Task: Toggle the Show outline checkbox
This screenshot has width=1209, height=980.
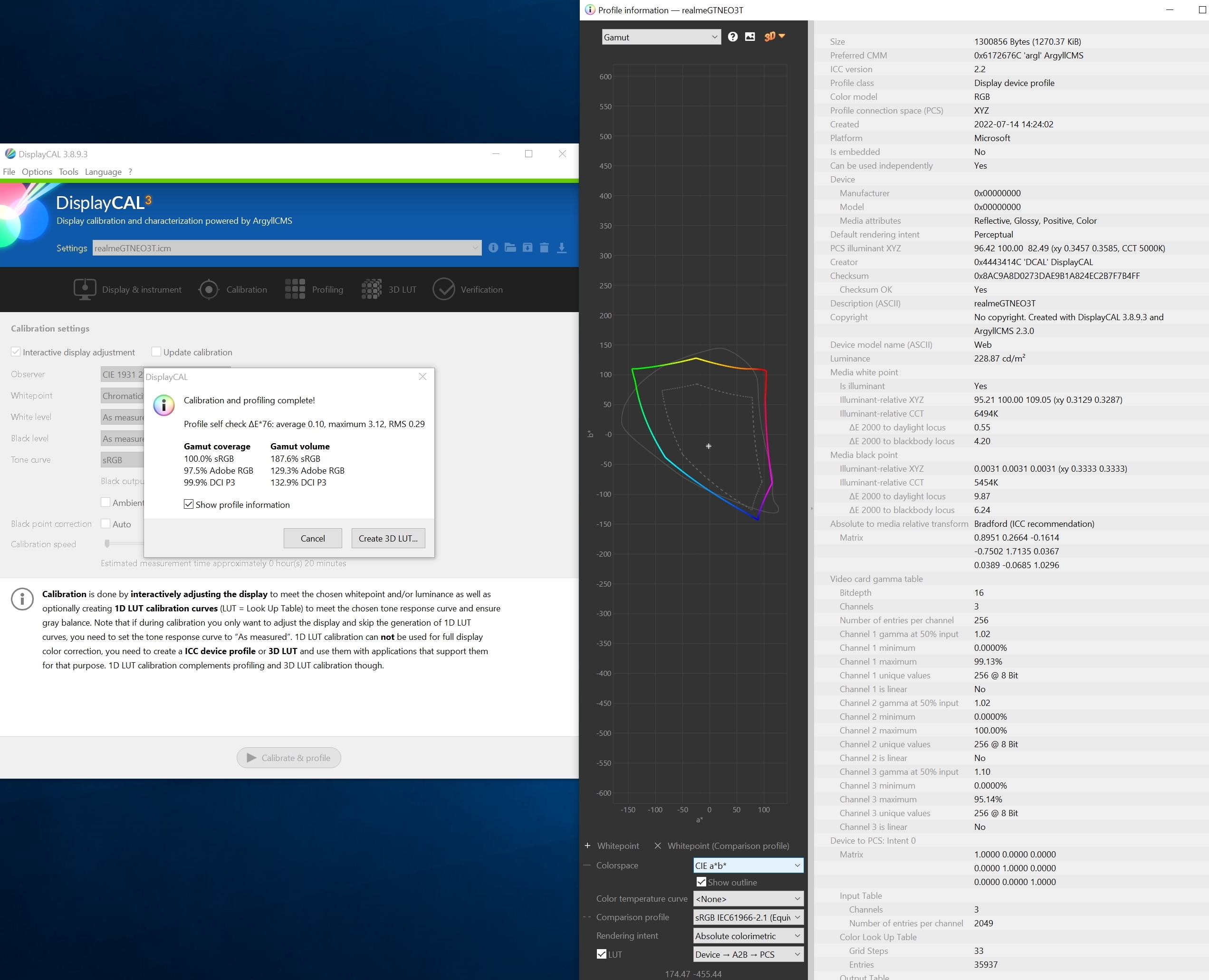Action: 701,882
